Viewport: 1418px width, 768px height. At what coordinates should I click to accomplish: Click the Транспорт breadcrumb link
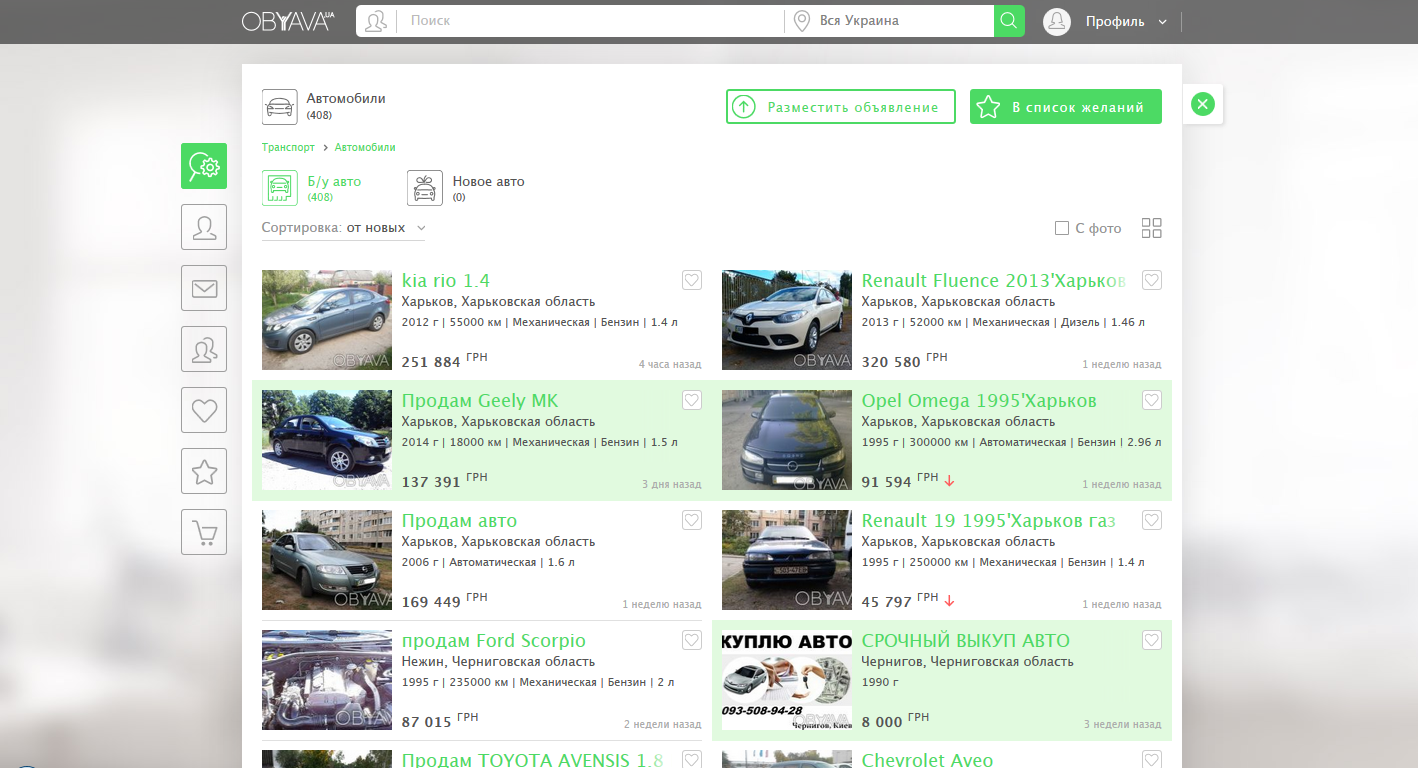(x=288, y=147)
